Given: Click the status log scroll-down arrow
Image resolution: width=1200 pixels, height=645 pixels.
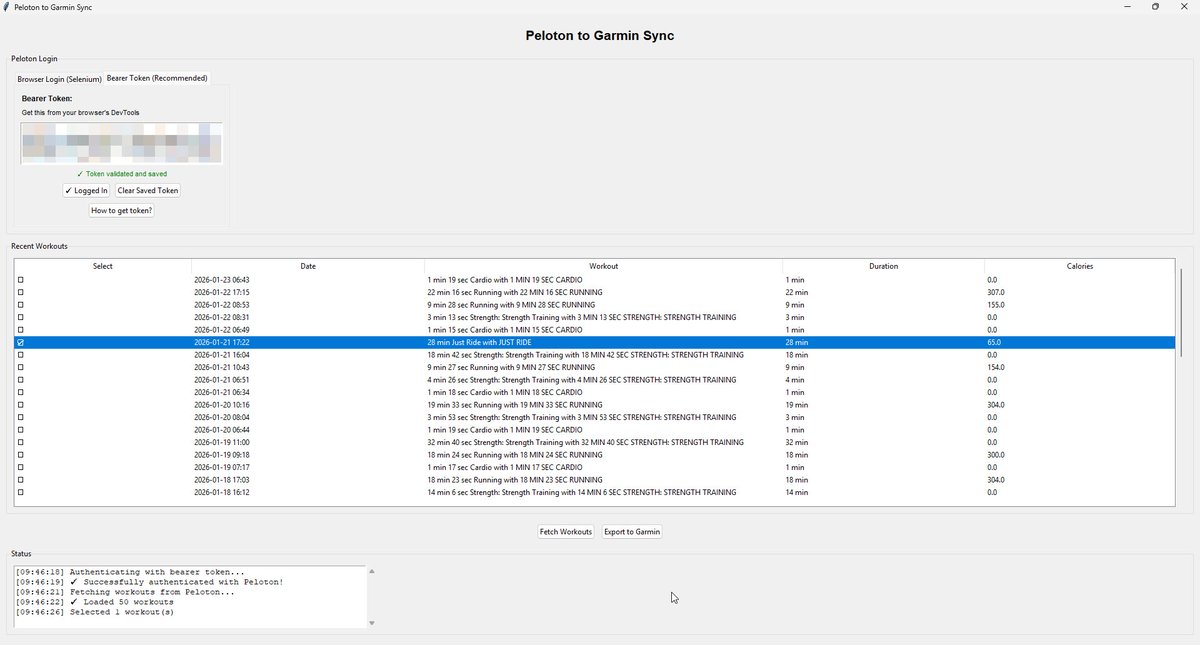Looking at the screenshot, I should pyautogui.click(x=372, y=623).
